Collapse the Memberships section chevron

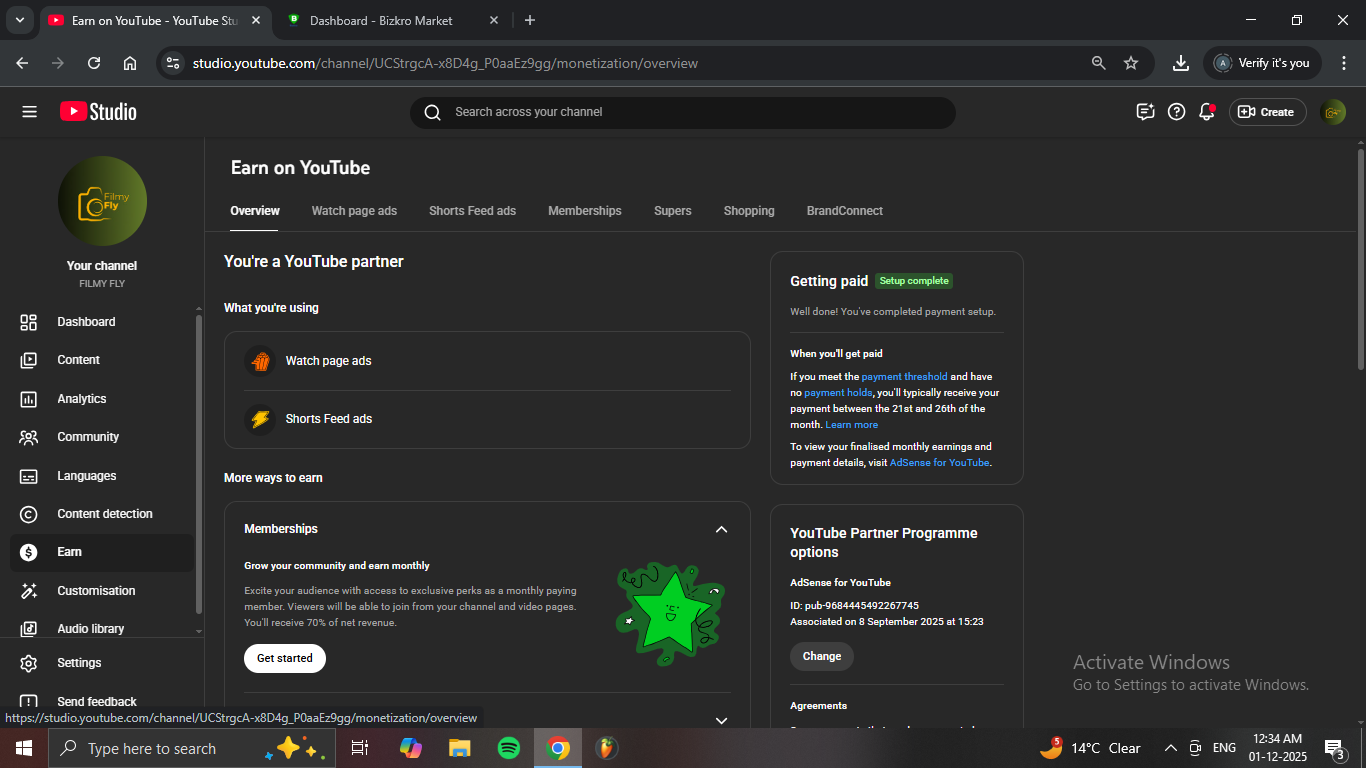(x=721, y=529)
